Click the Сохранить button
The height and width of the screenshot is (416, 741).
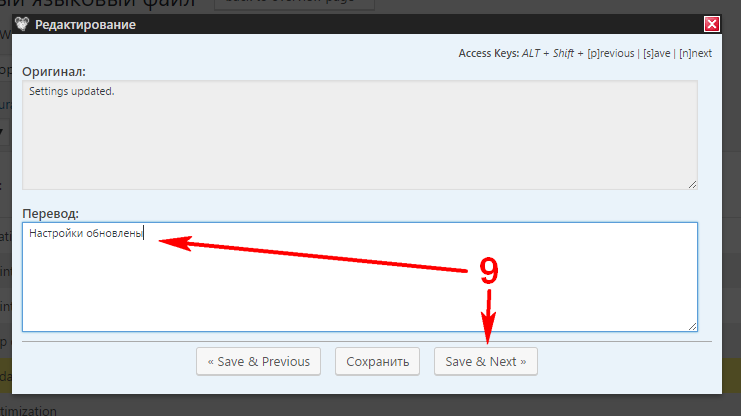(378, 362)
